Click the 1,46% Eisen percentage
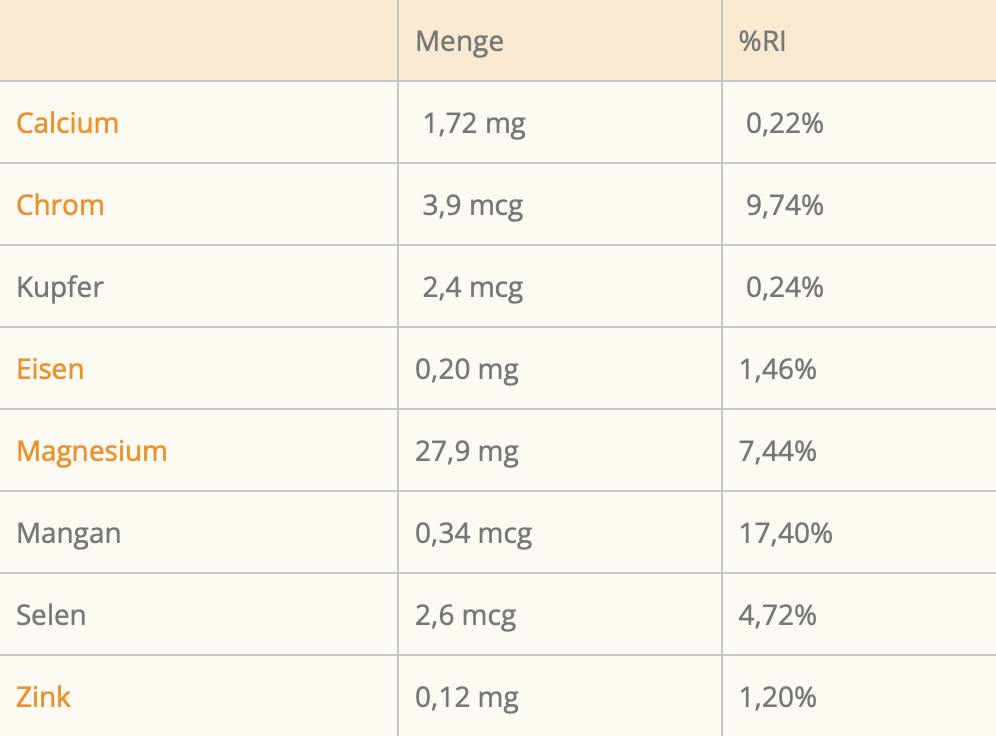This screenshot has width=996, height=736. 777,369
